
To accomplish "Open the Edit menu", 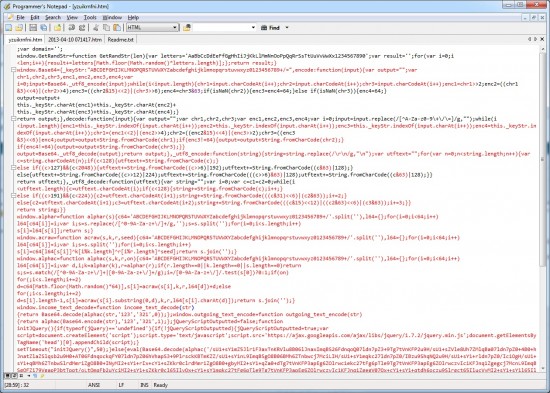I will 34,17.
